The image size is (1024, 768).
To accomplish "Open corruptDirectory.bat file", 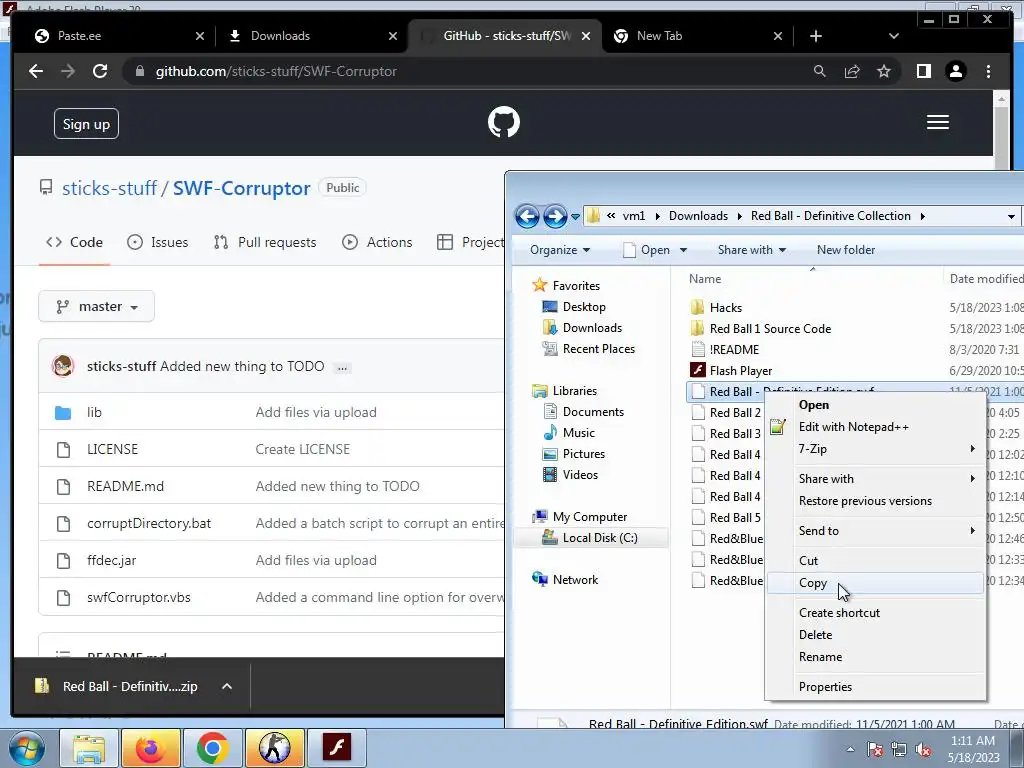I will tap(149, 523).
